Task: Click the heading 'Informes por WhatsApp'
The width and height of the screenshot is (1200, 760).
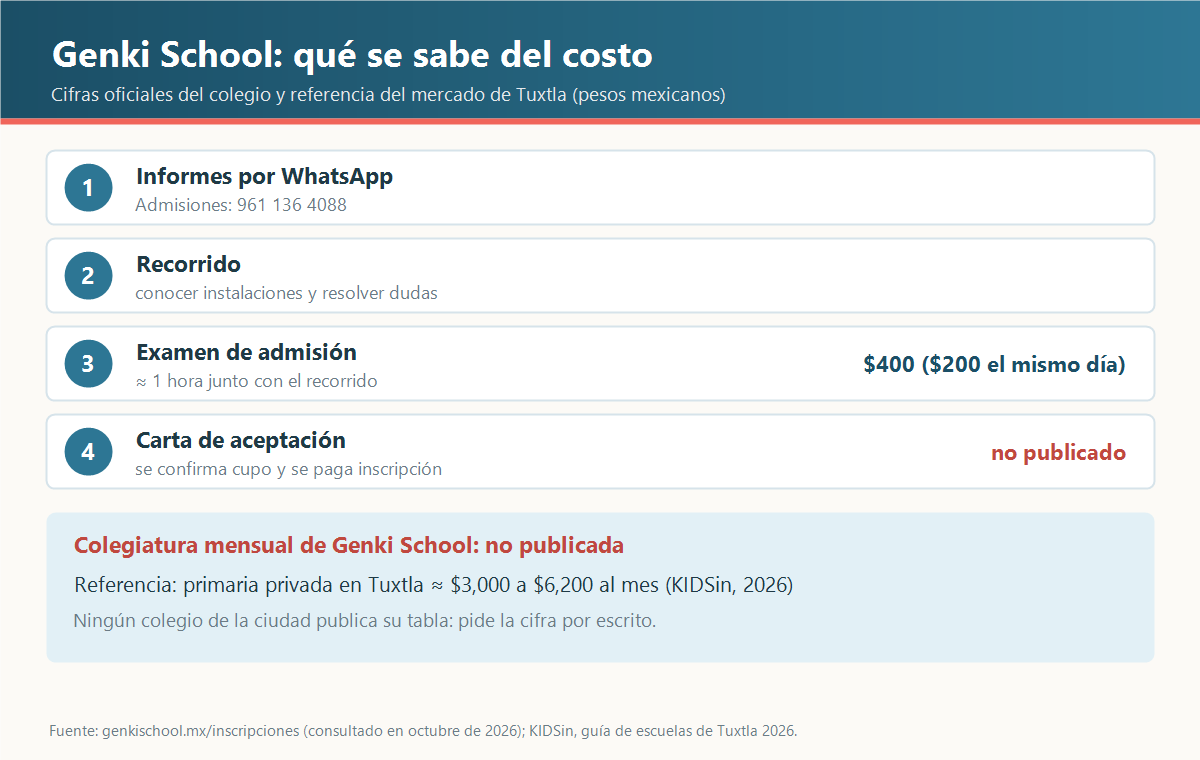Action: coord(264,177)
